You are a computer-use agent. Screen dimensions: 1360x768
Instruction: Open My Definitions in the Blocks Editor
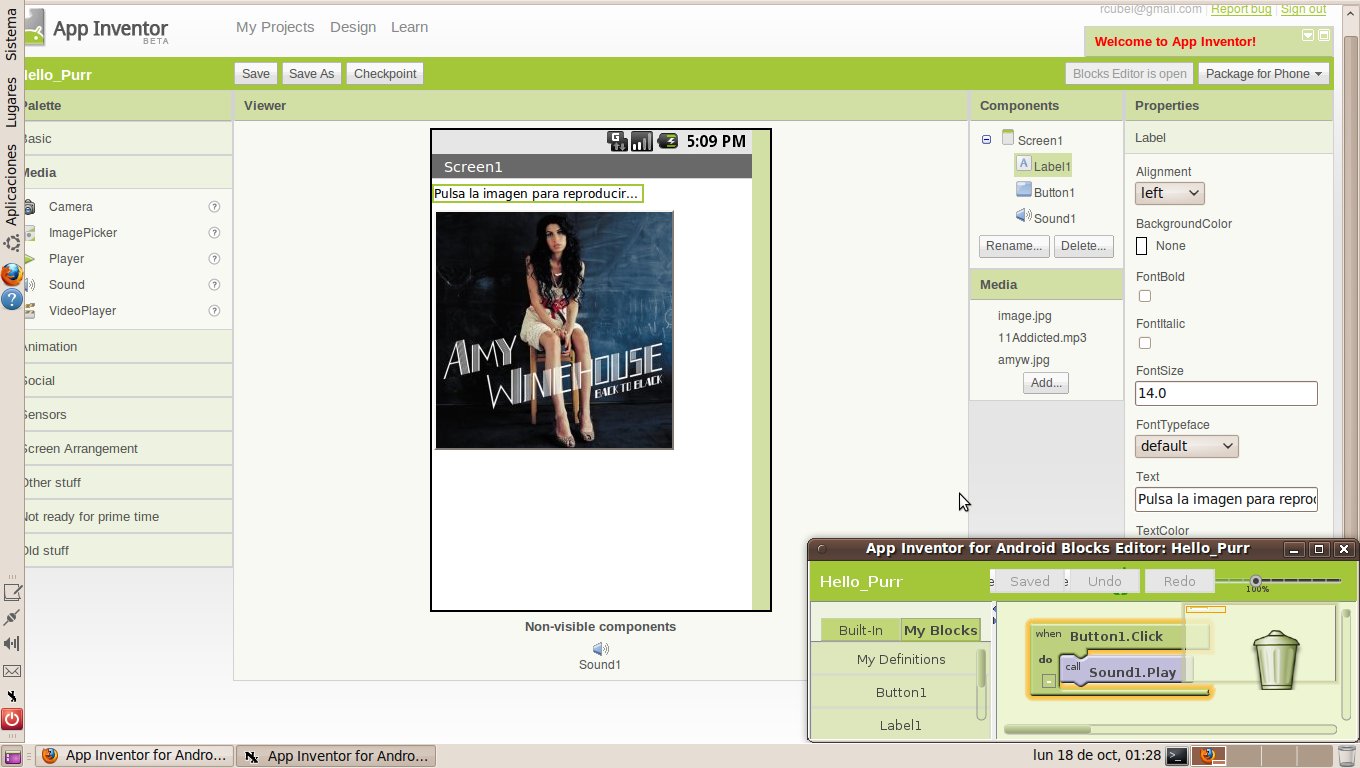[901, 659]
